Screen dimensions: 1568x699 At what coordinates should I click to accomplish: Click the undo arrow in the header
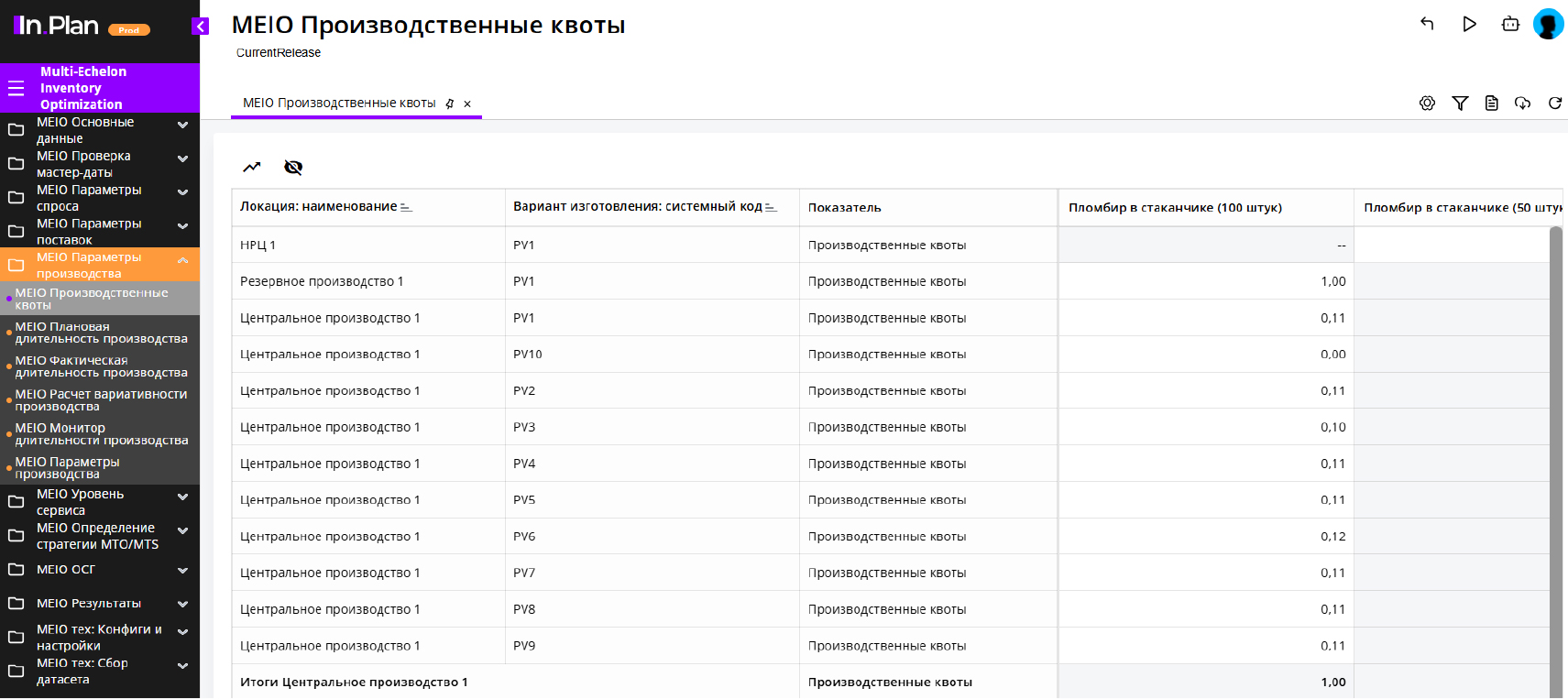(1427, 24)
